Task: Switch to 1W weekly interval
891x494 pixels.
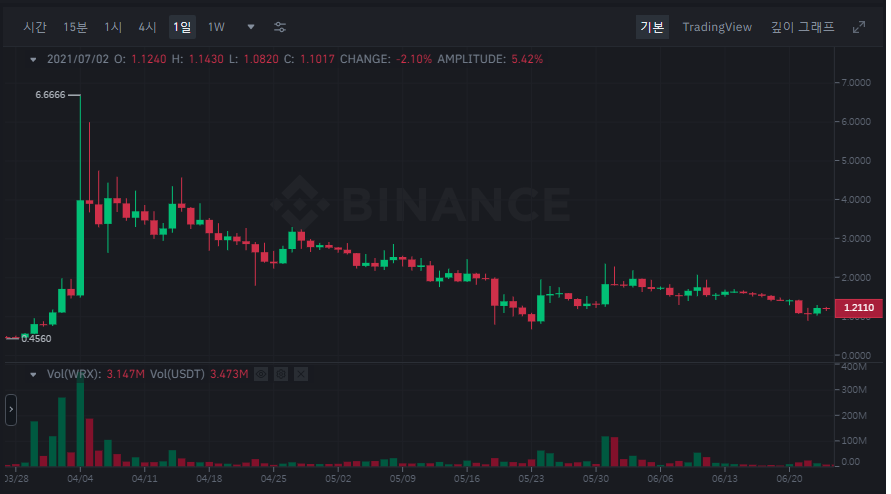Action: (216, 27)
